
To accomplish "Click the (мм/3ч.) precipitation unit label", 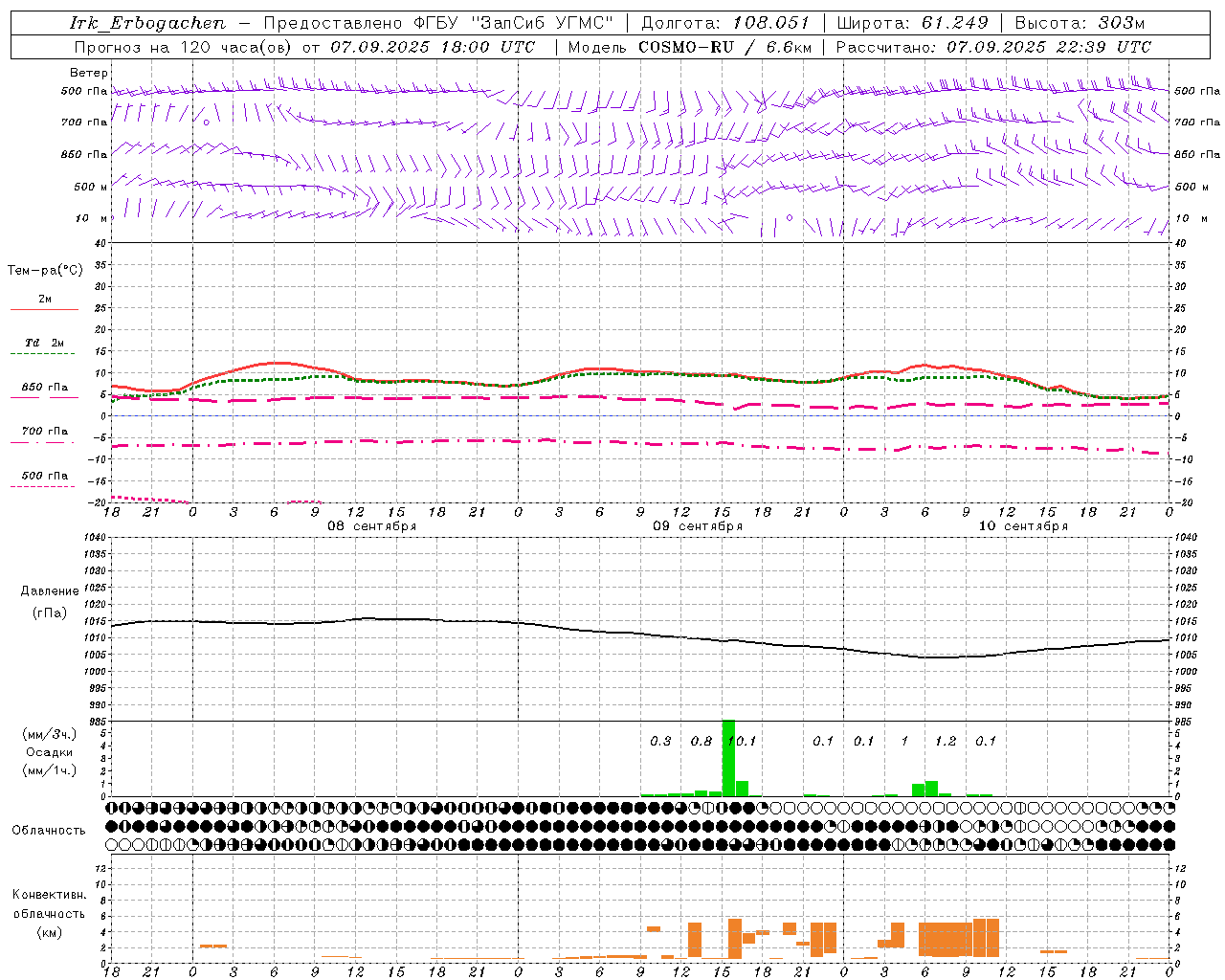I will [x=50, y=734].
